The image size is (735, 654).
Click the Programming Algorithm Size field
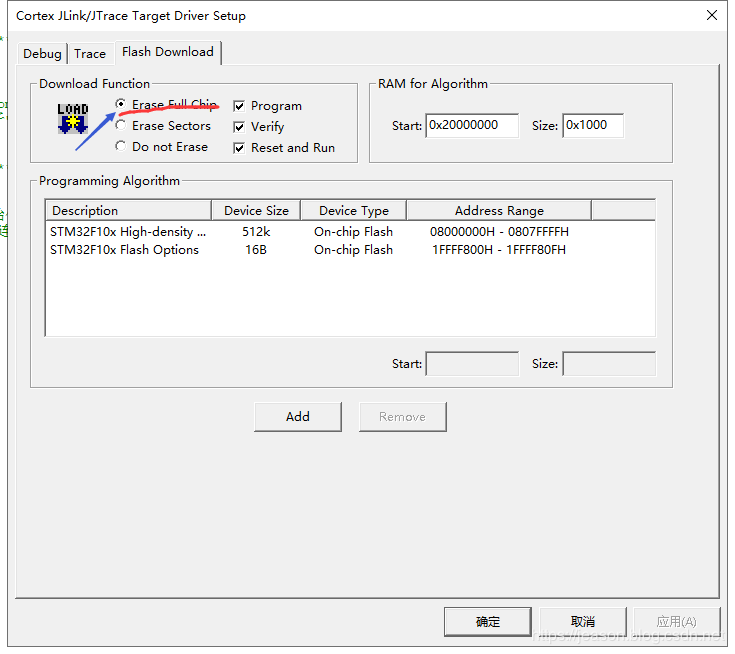609,363
